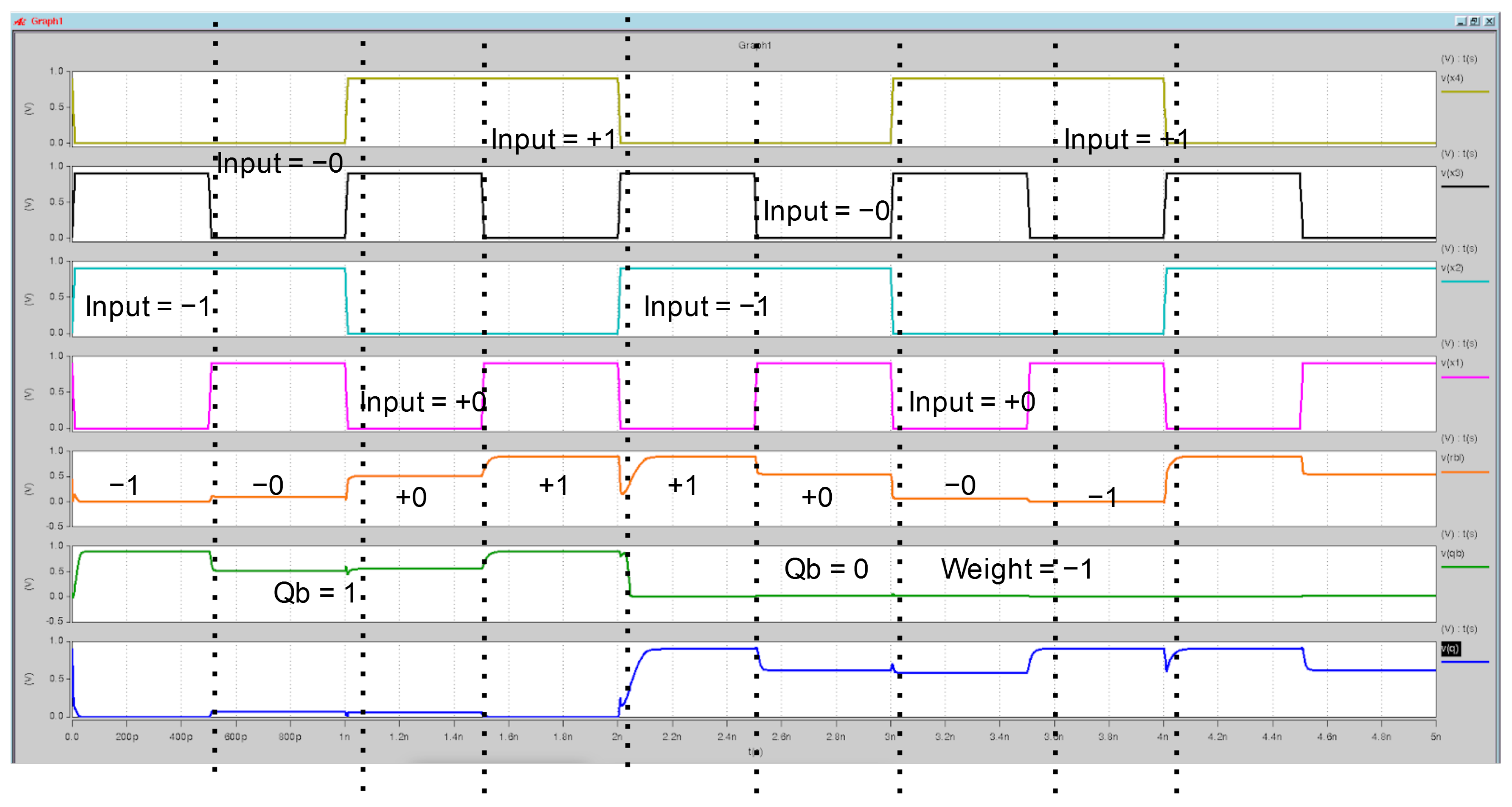
Task: Minimize the Graph1 window
Action: (x=1461, y=22)
